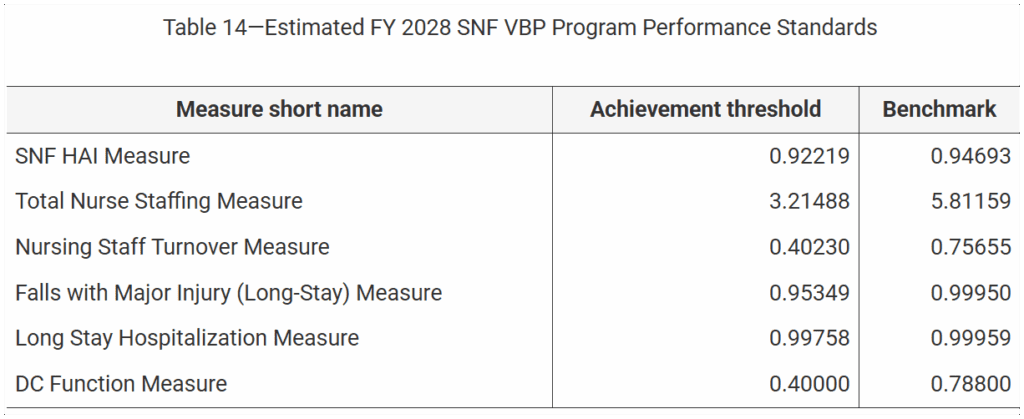Click the table title Table 14

[x=520, y=27]
